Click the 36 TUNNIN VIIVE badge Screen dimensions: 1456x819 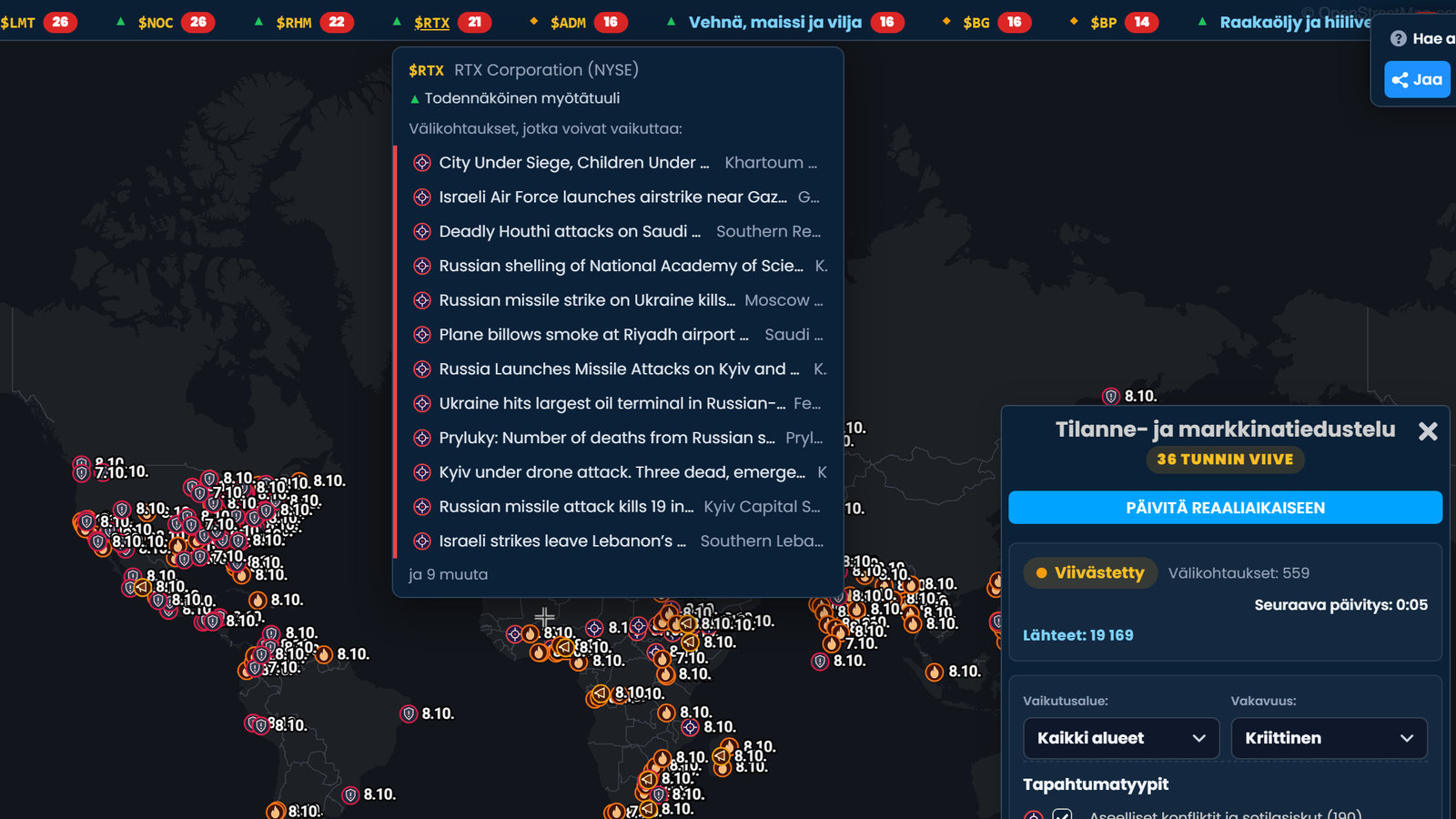point(1225,460)
